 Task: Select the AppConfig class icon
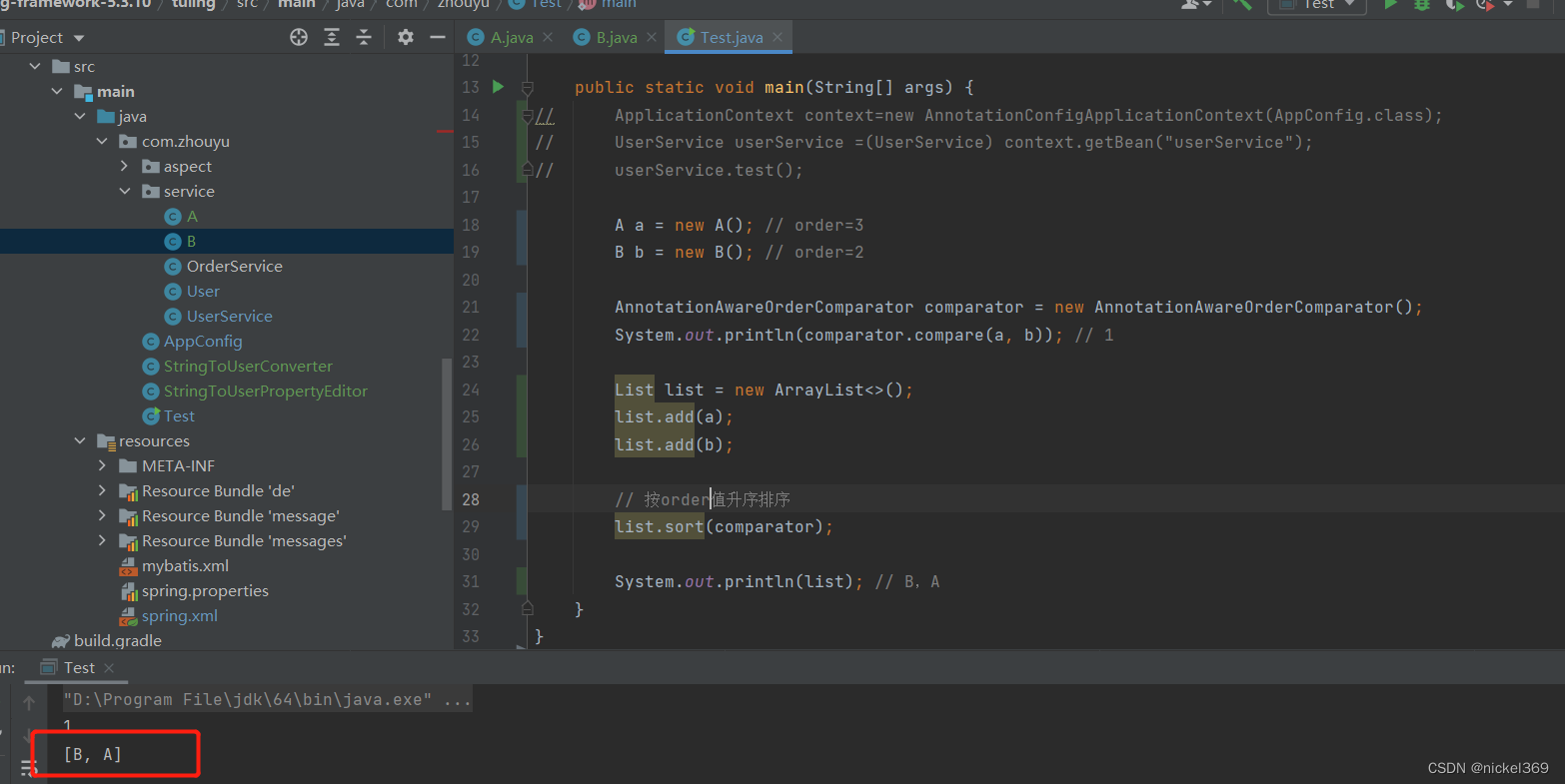pyautogui.click(x=151, y=342)
